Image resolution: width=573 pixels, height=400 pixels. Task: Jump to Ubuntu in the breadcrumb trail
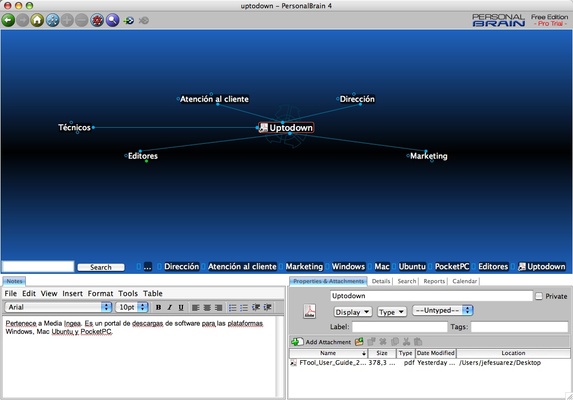click(412, 267)
